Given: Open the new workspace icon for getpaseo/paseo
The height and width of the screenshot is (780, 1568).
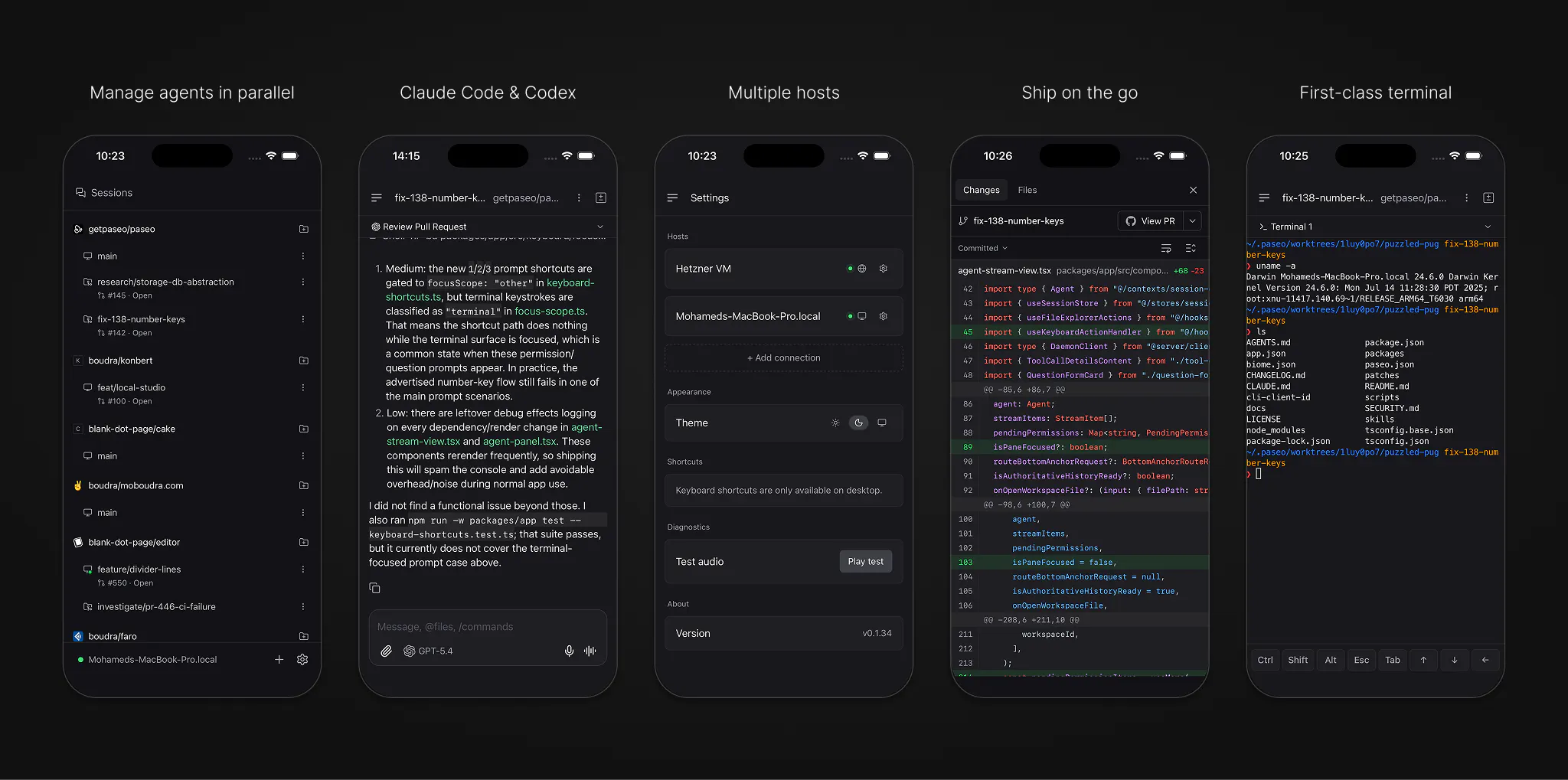Looking at the screenshot, I should point(303,229).
